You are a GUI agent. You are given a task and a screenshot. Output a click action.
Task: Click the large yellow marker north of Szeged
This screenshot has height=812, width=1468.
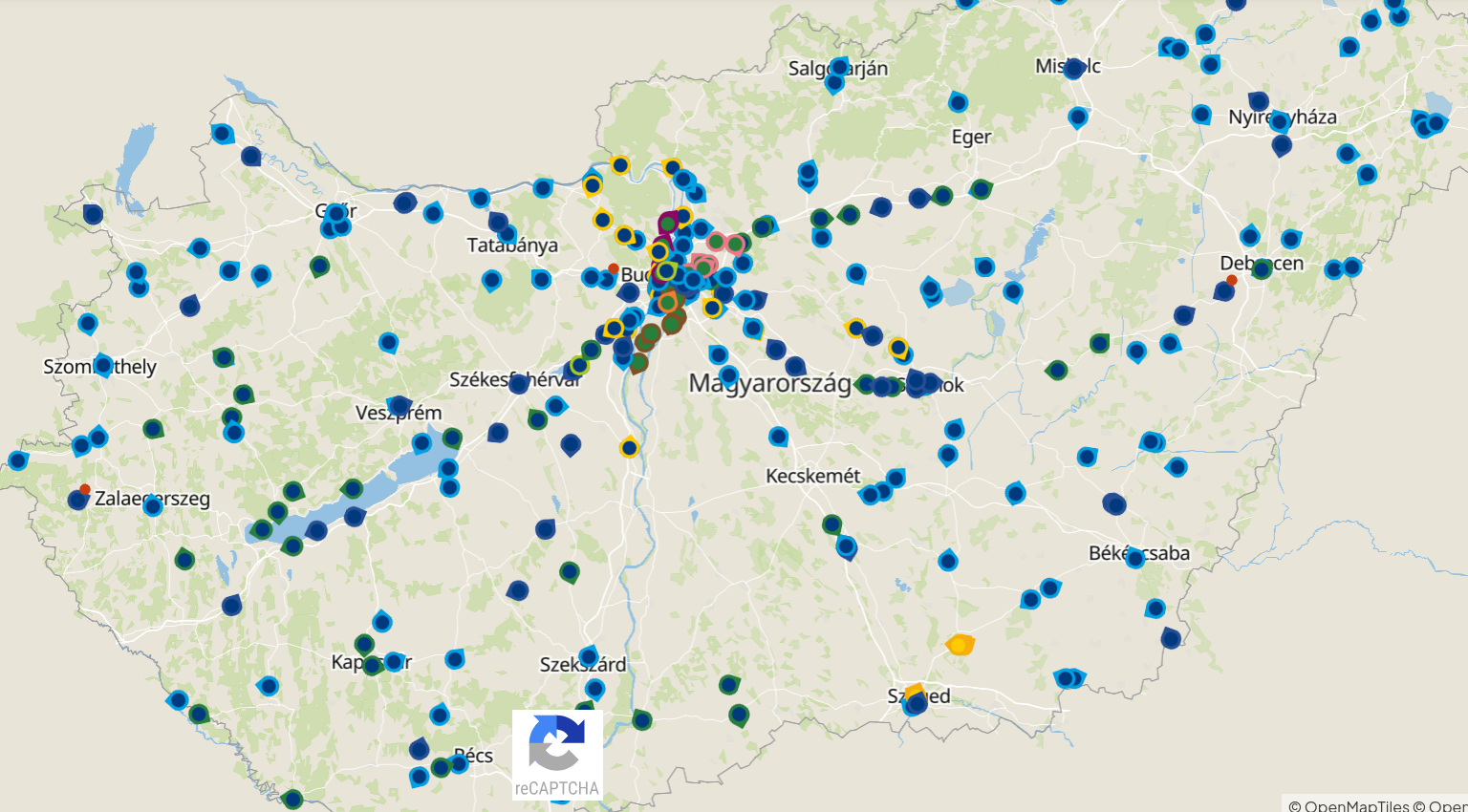point(959,645)
